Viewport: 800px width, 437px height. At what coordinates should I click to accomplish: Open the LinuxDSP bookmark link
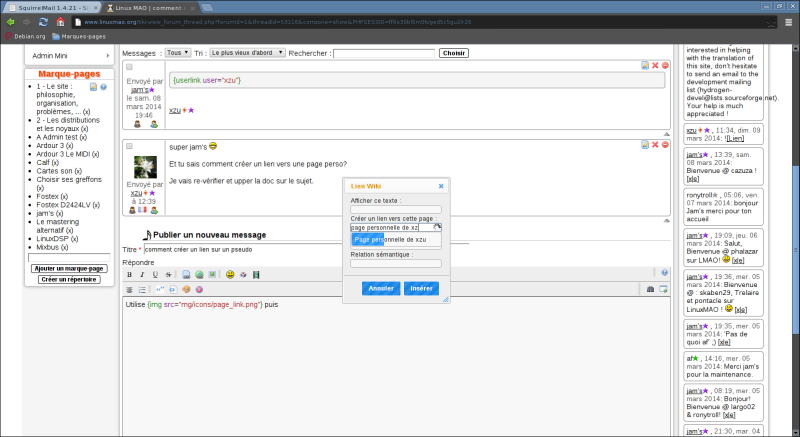point(53,239)
